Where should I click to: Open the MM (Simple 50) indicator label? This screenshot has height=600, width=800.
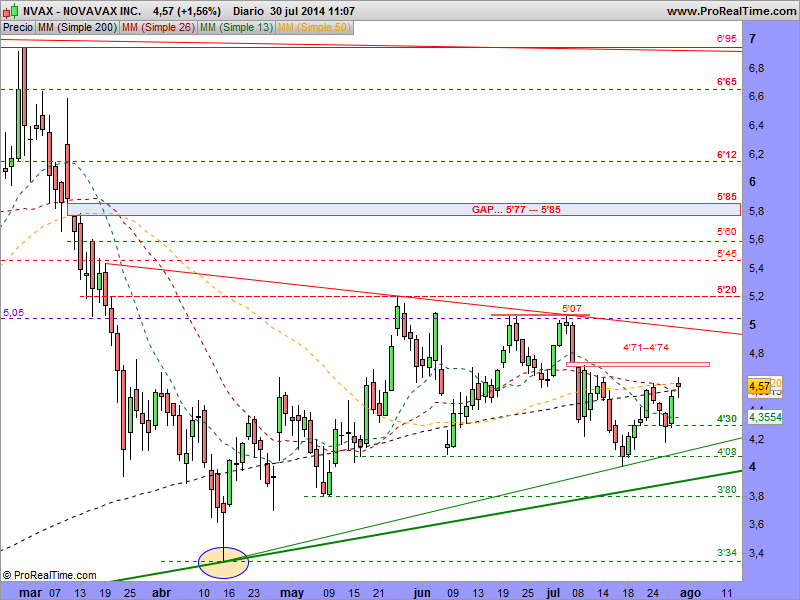[x=314, y=28]
